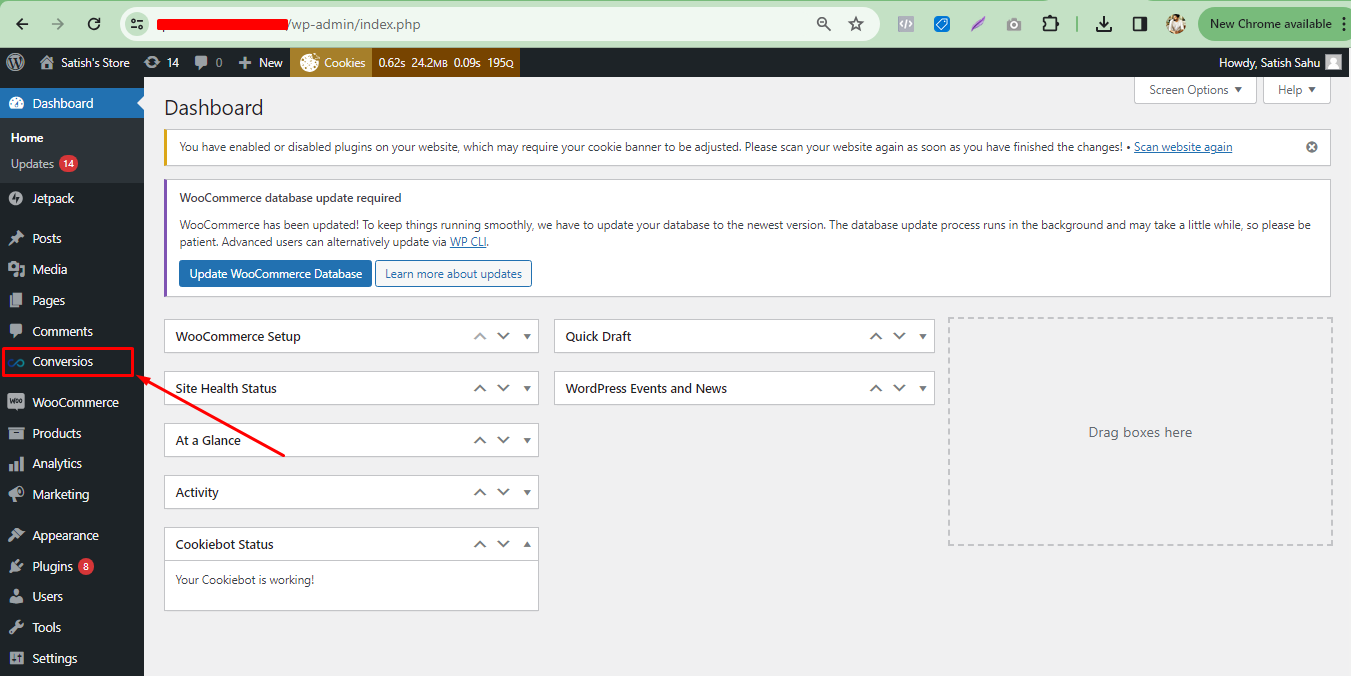The height and width of the screenshot is (676, 1351).
Task: Toggle the Quick Draft panel
Action: pos(923,337)
